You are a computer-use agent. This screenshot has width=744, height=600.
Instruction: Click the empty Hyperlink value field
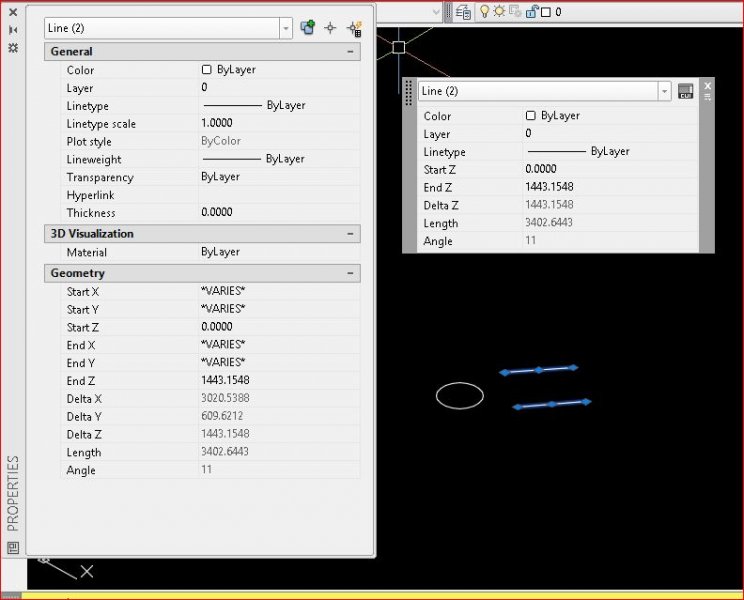[x=279, y=195]
